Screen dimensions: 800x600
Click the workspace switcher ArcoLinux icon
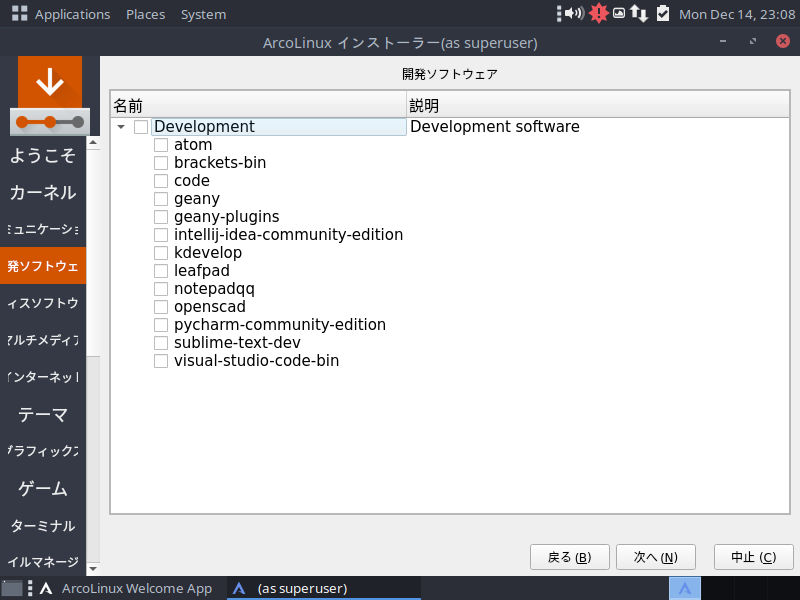pyautogui.click(x=684, y=588)
